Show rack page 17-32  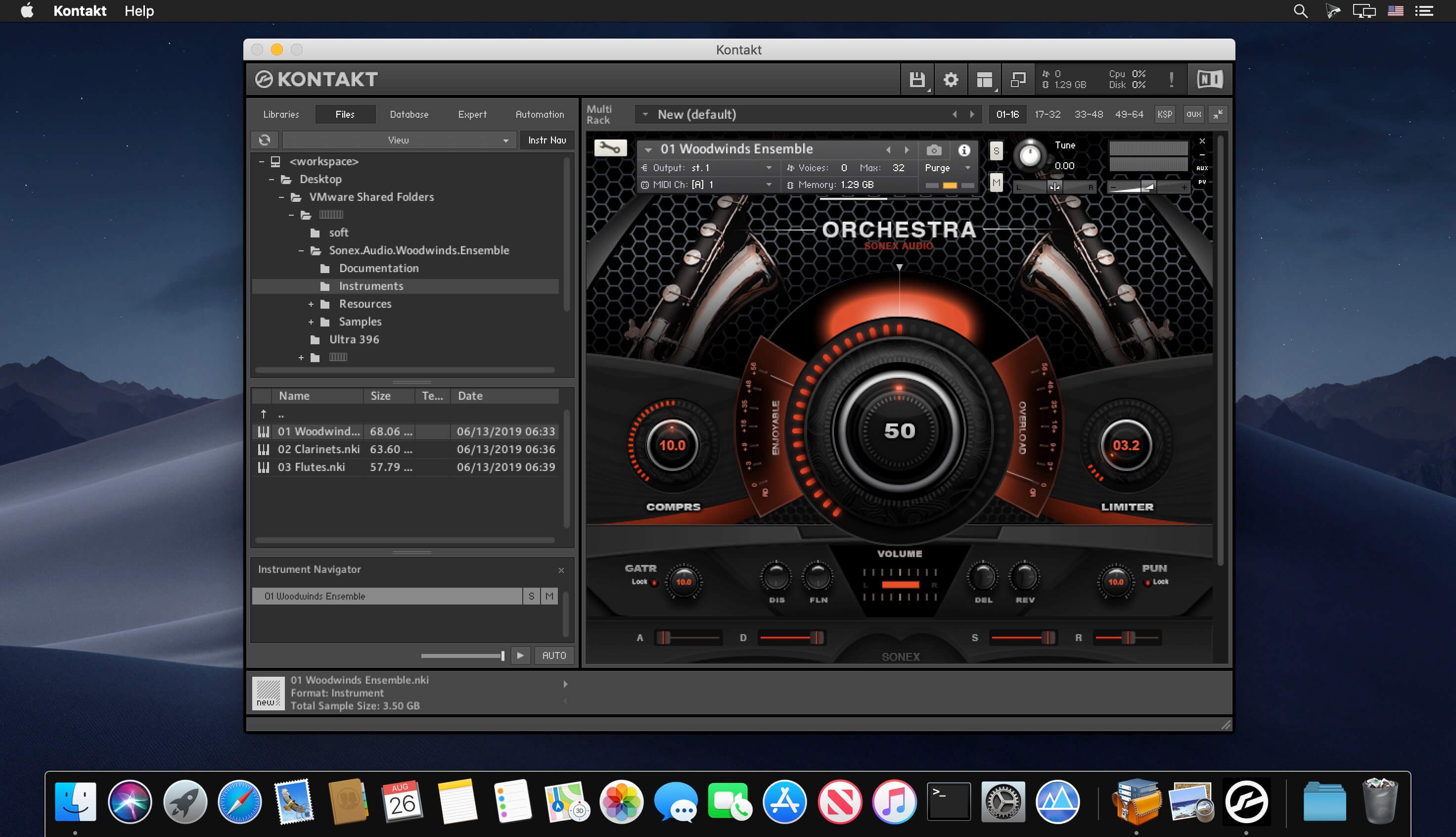[1047, 114]
